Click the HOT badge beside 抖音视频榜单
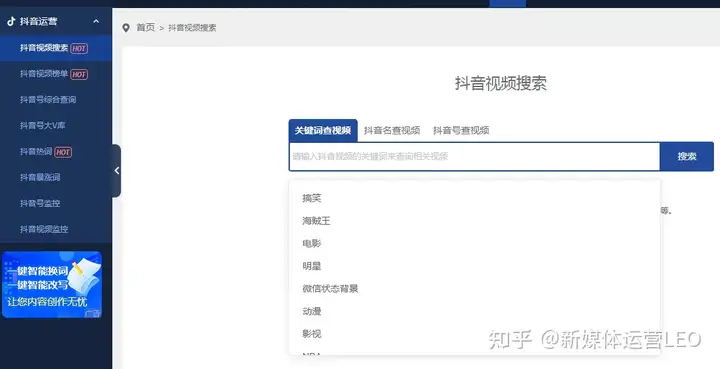 pos(79,74)
